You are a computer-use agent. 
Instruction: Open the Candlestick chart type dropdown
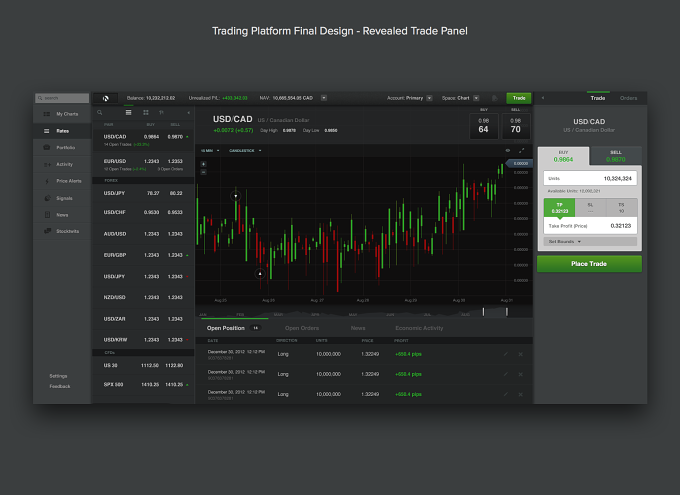(x=245, y=151)
